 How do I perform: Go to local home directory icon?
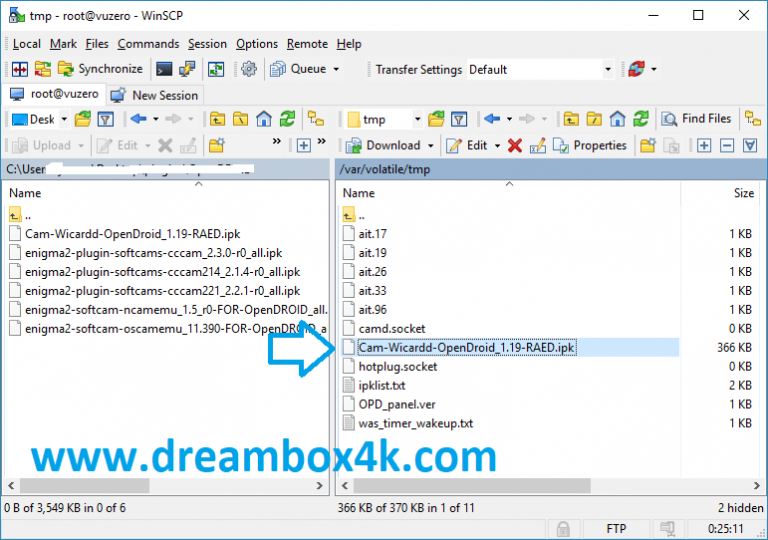(264, 119)
